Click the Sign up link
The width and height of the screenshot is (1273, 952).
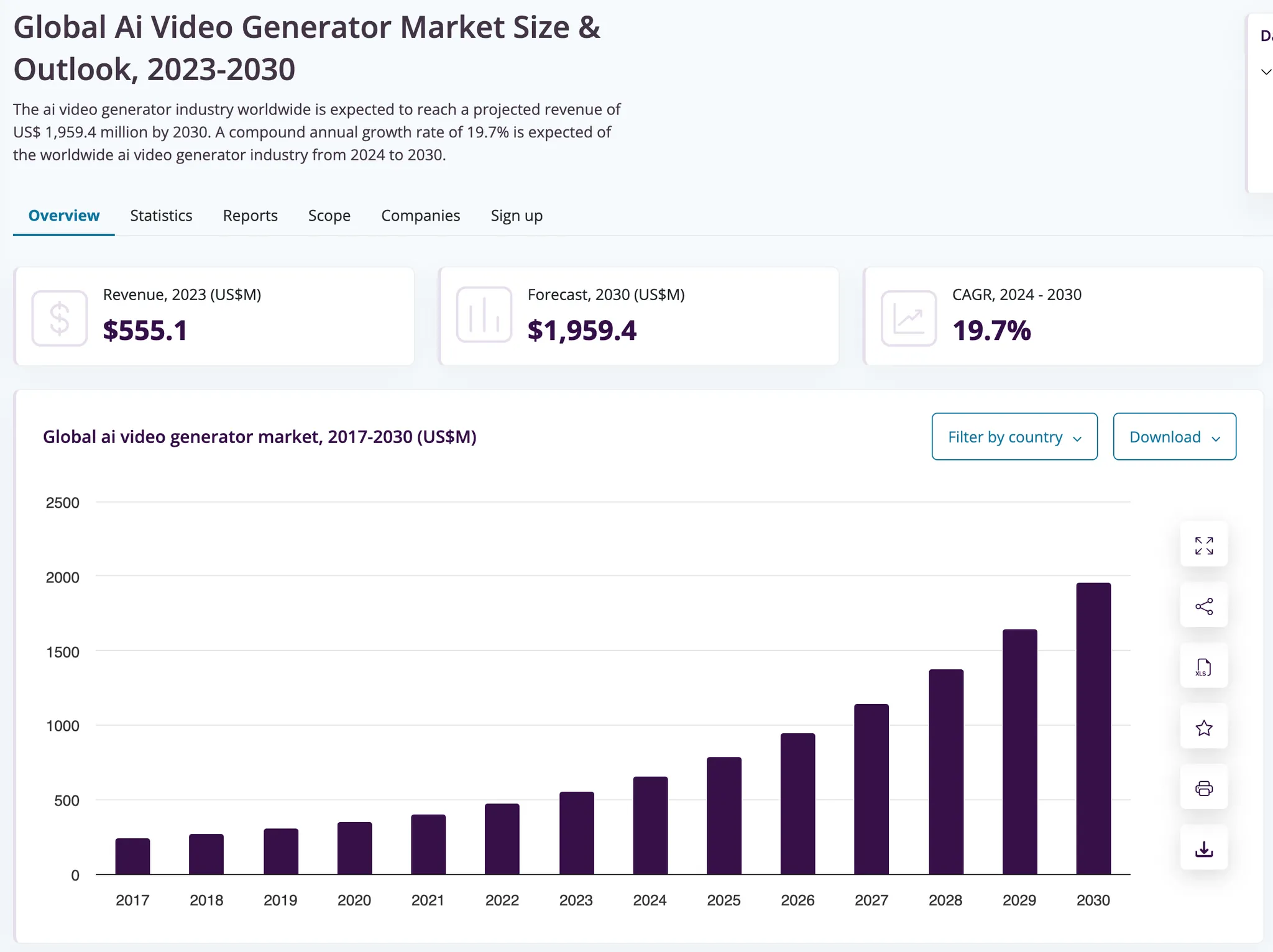click(x=516, y=216)
